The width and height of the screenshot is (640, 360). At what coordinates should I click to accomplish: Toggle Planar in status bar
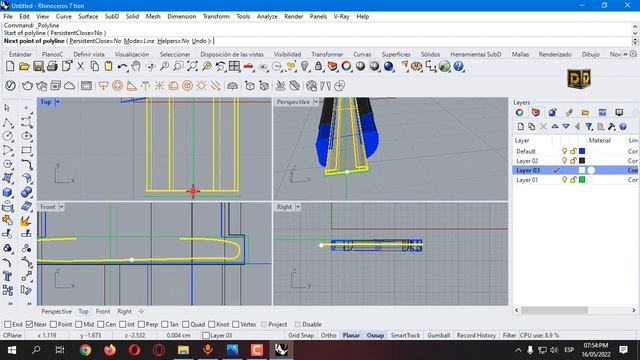(351, 335)
